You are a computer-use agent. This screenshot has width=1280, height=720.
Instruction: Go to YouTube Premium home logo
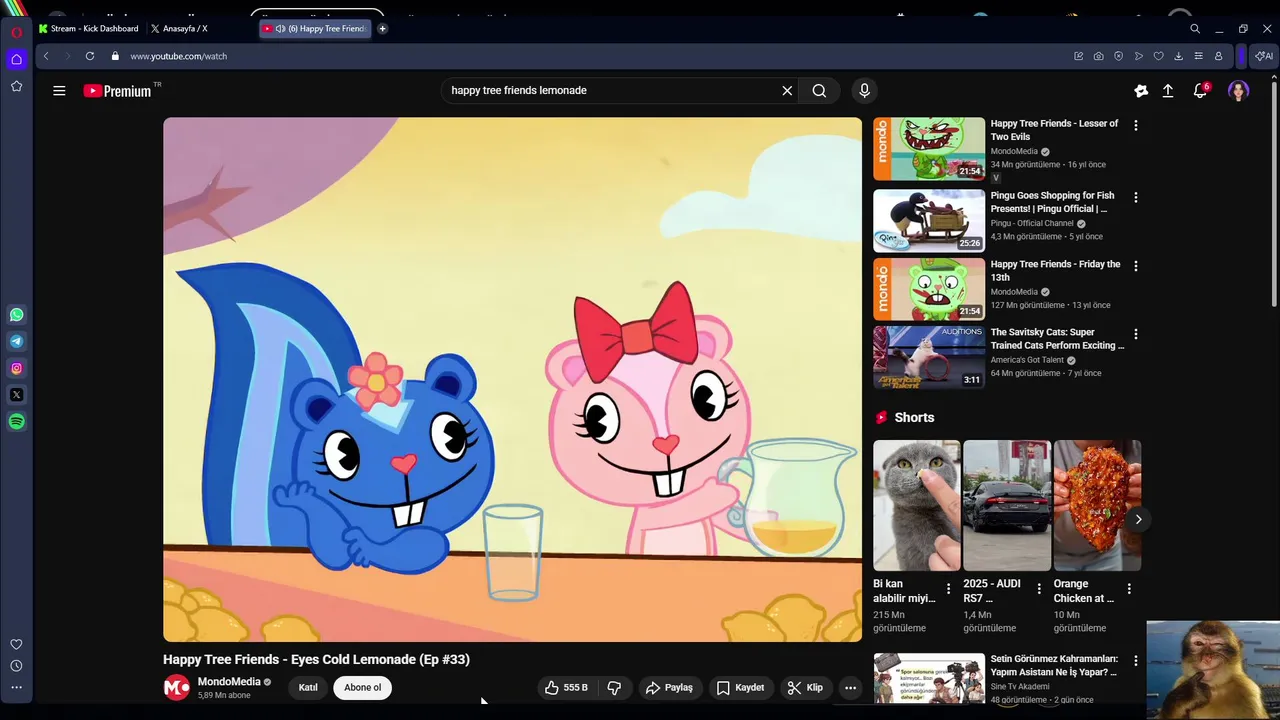click(x=118, y=91)
